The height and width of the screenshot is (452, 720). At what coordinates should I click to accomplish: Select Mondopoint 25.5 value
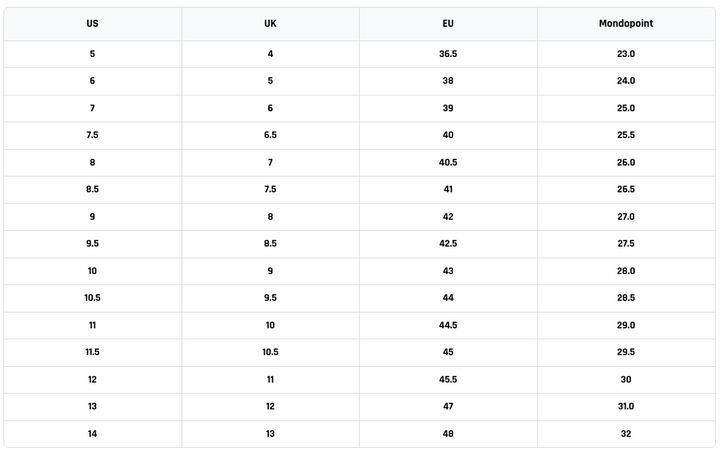pyautogui.click(x=626, y=135)
